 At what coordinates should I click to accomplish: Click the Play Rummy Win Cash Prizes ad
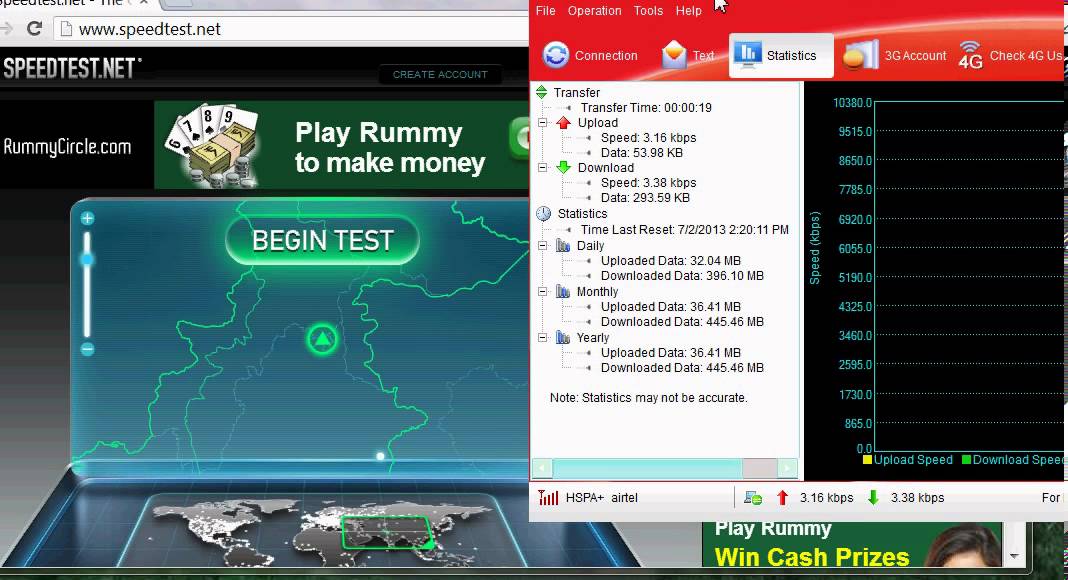tap(851, 545)
